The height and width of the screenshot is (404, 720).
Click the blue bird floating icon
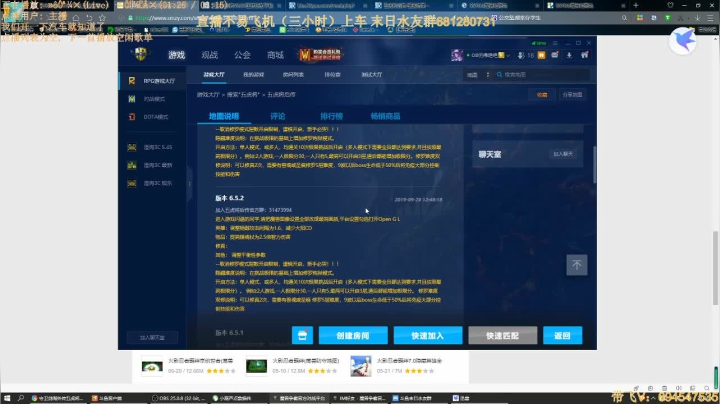click(x=683, y=41)
